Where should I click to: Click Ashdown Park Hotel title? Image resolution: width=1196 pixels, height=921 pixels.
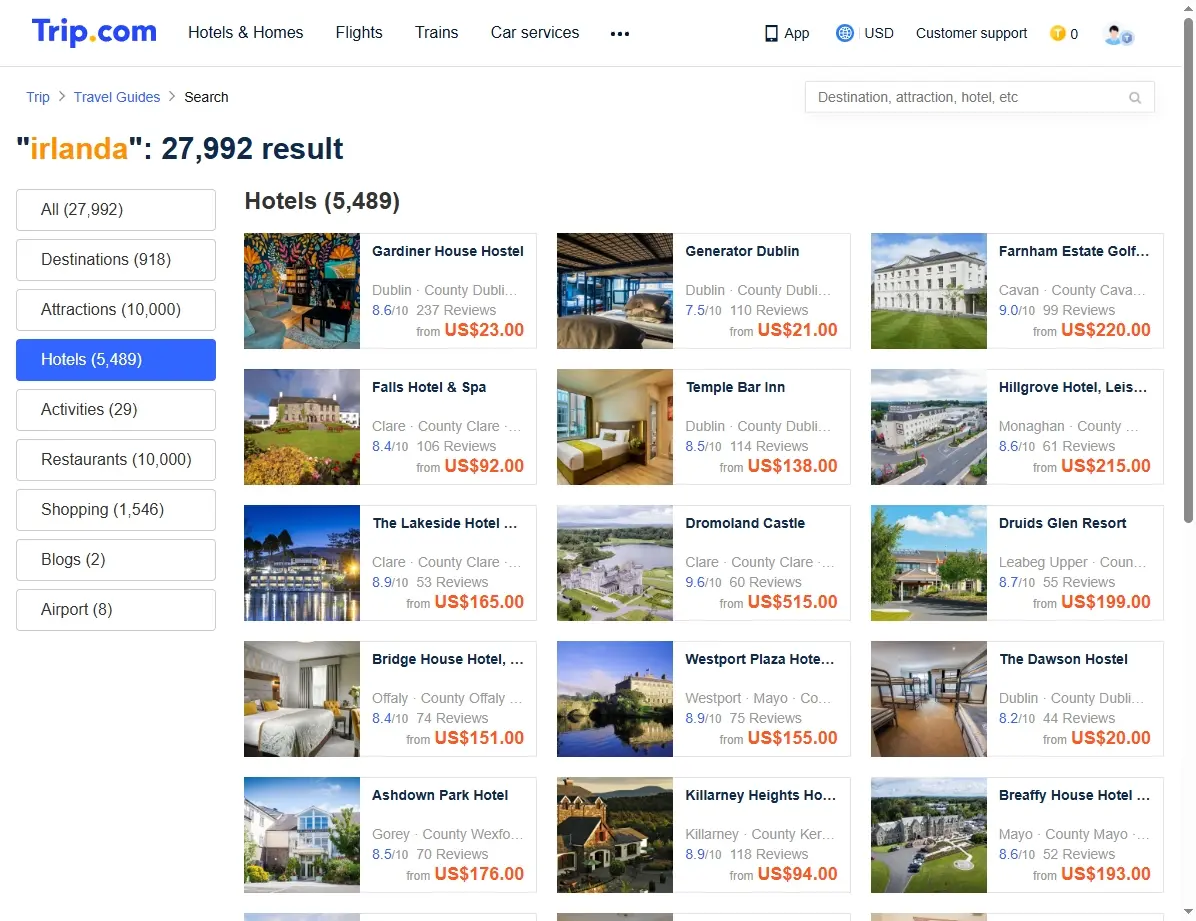point(440,795)
